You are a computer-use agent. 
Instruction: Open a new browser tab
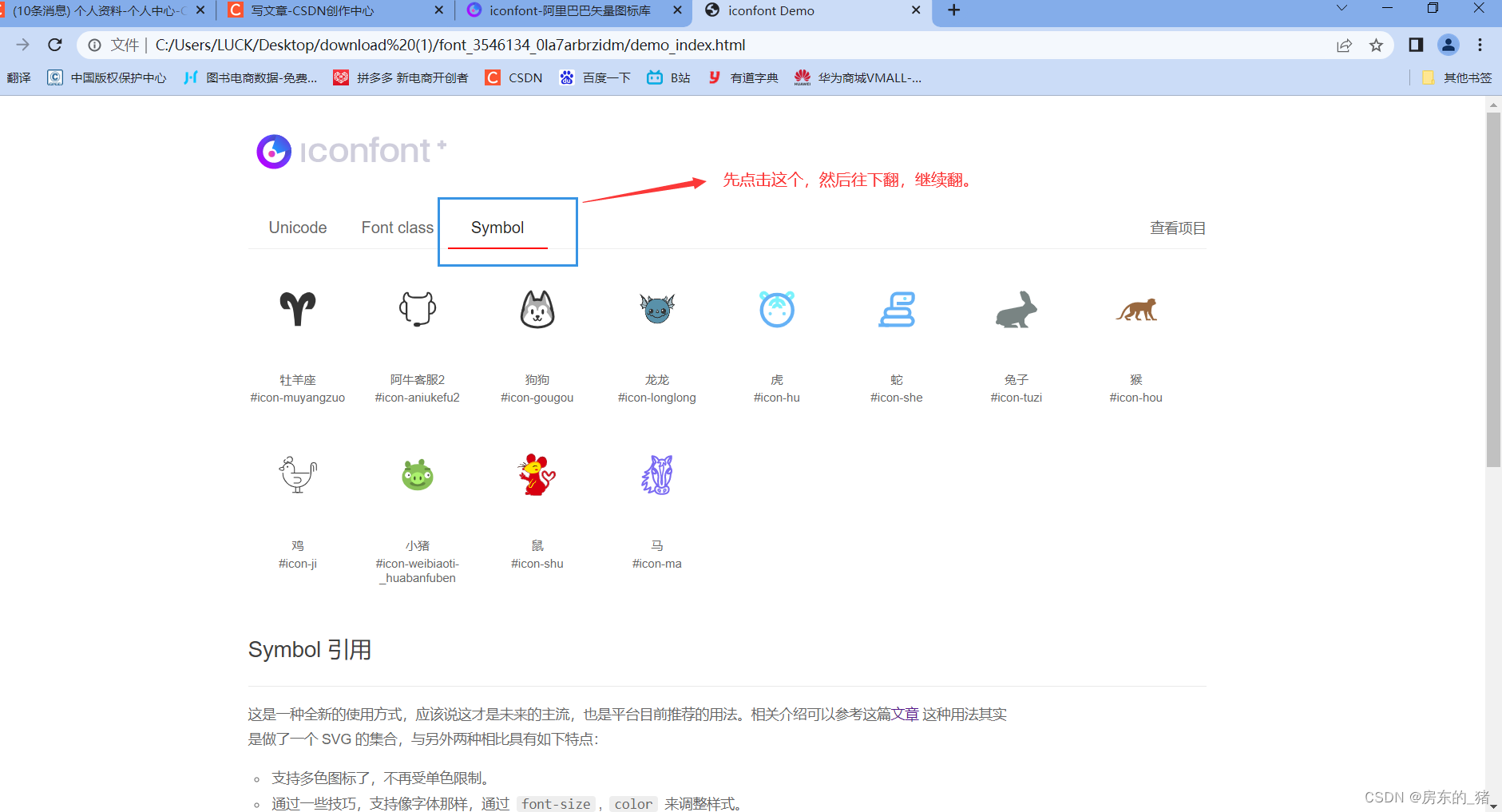pyautogui.click(x=953, y=10)
